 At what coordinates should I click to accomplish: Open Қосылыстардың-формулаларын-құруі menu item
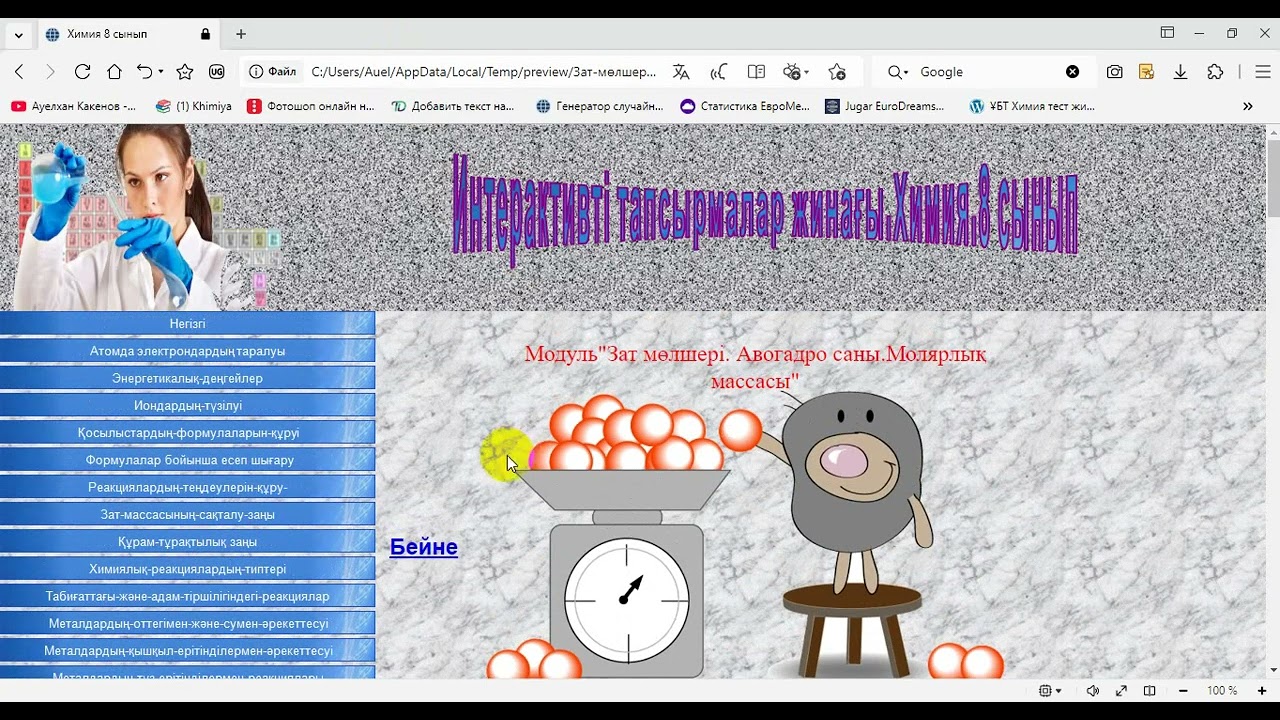coord(187,432)
